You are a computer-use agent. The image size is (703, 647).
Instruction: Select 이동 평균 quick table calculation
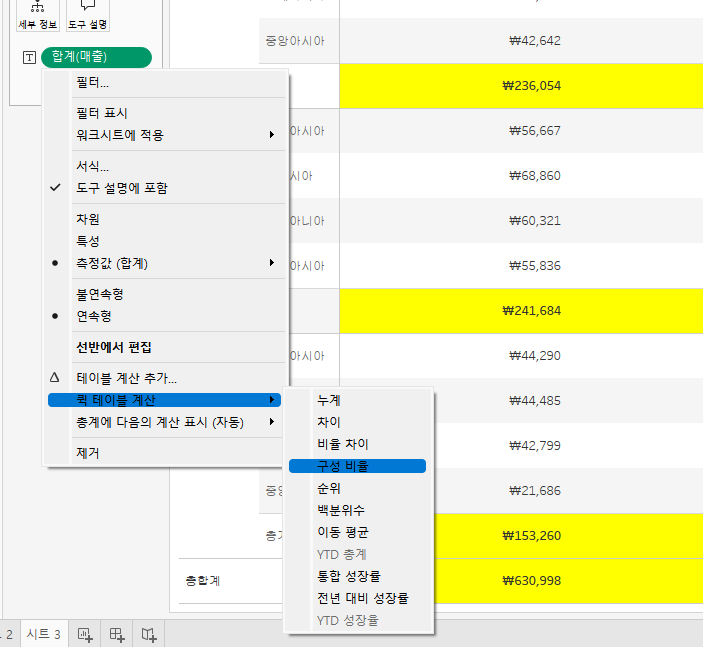click(x=357, y=532)
